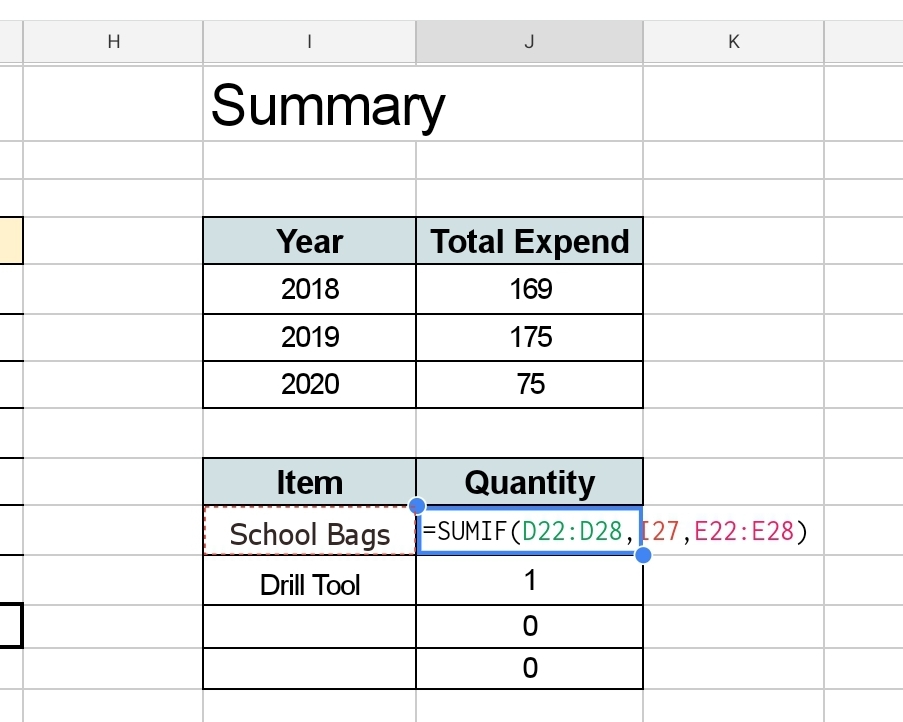This screenshot has width=903, height=722.
Task: Select the Drill Tool cell
Action: [309, 584]
